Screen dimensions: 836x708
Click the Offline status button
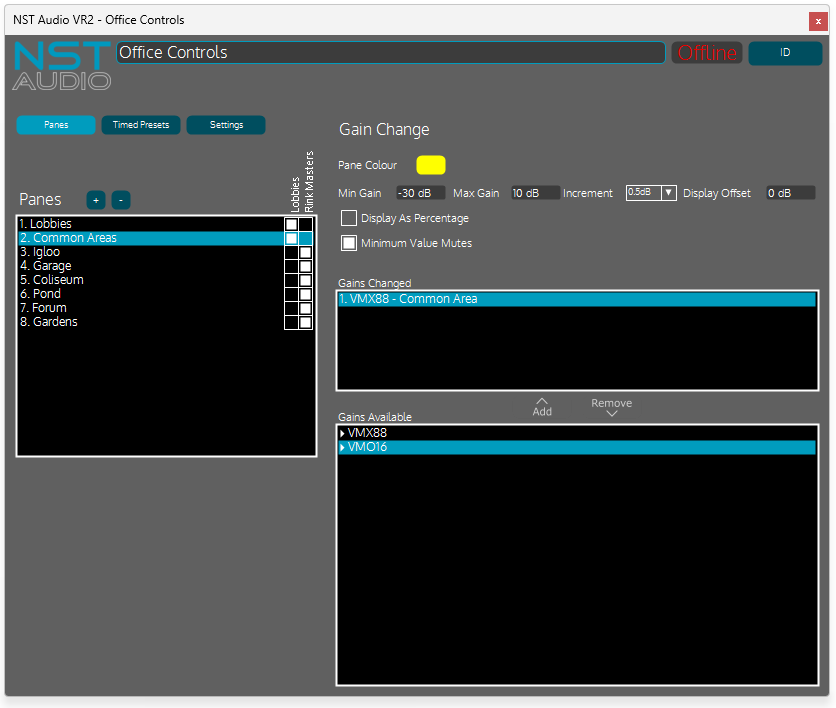[x=707, y=53]
